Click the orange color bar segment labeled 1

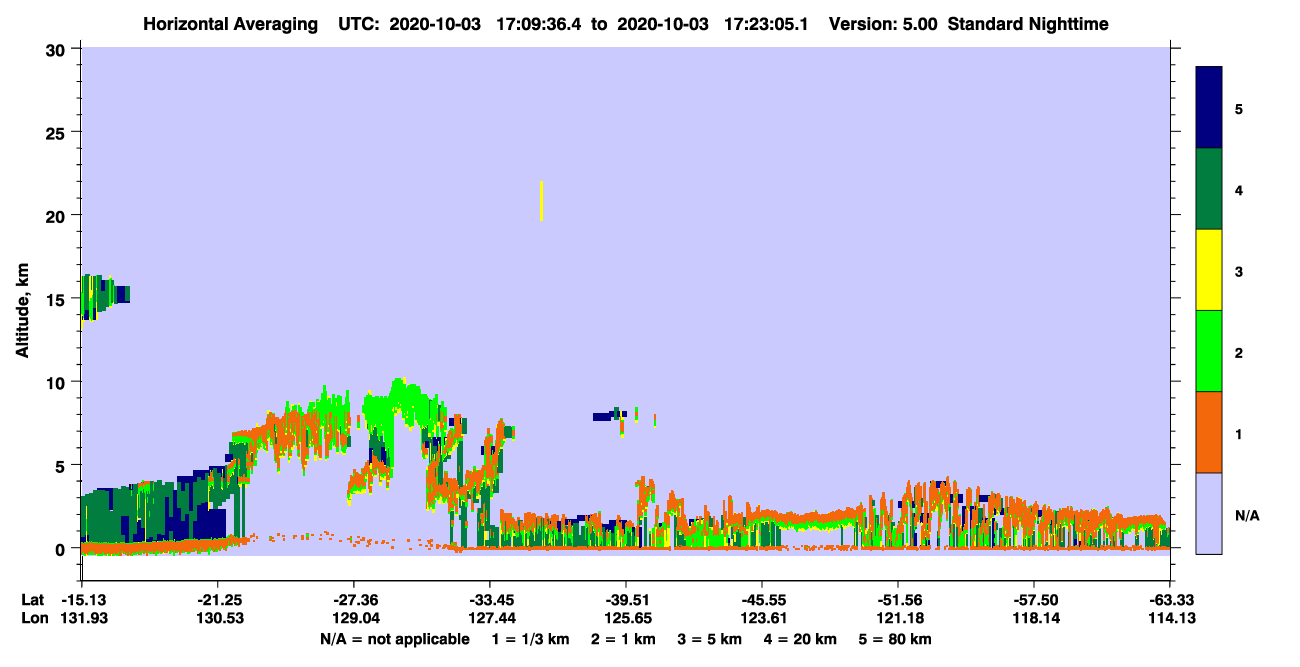point(1209,432)
